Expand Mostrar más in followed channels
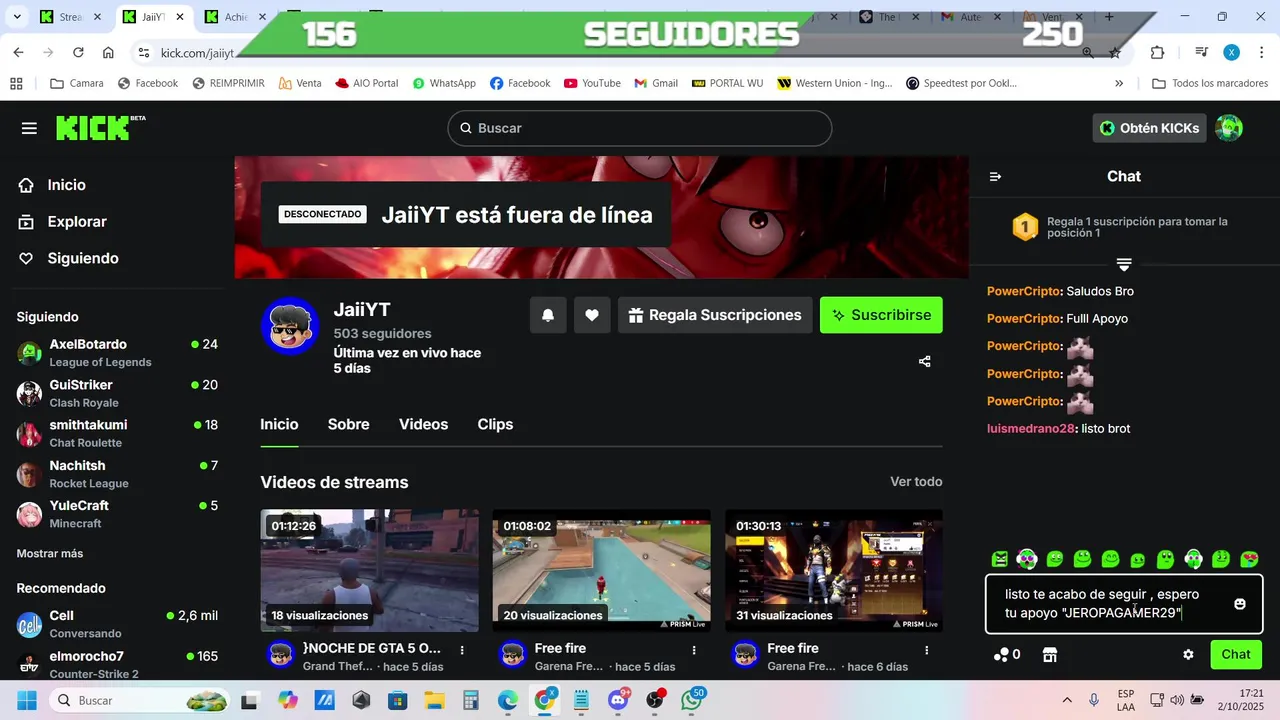This screenshot has width=1280, height=720. pos(50,553)
